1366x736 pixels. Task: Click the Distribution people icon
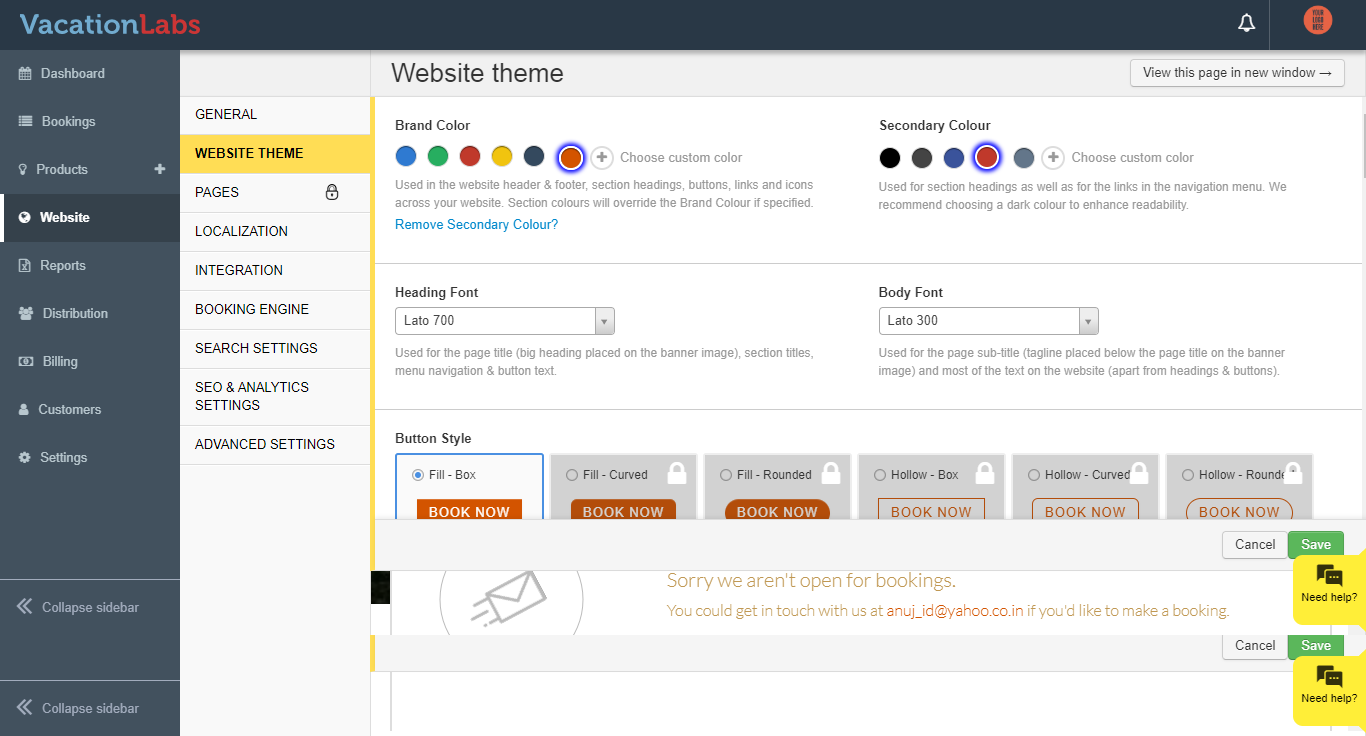pos(26,313)
